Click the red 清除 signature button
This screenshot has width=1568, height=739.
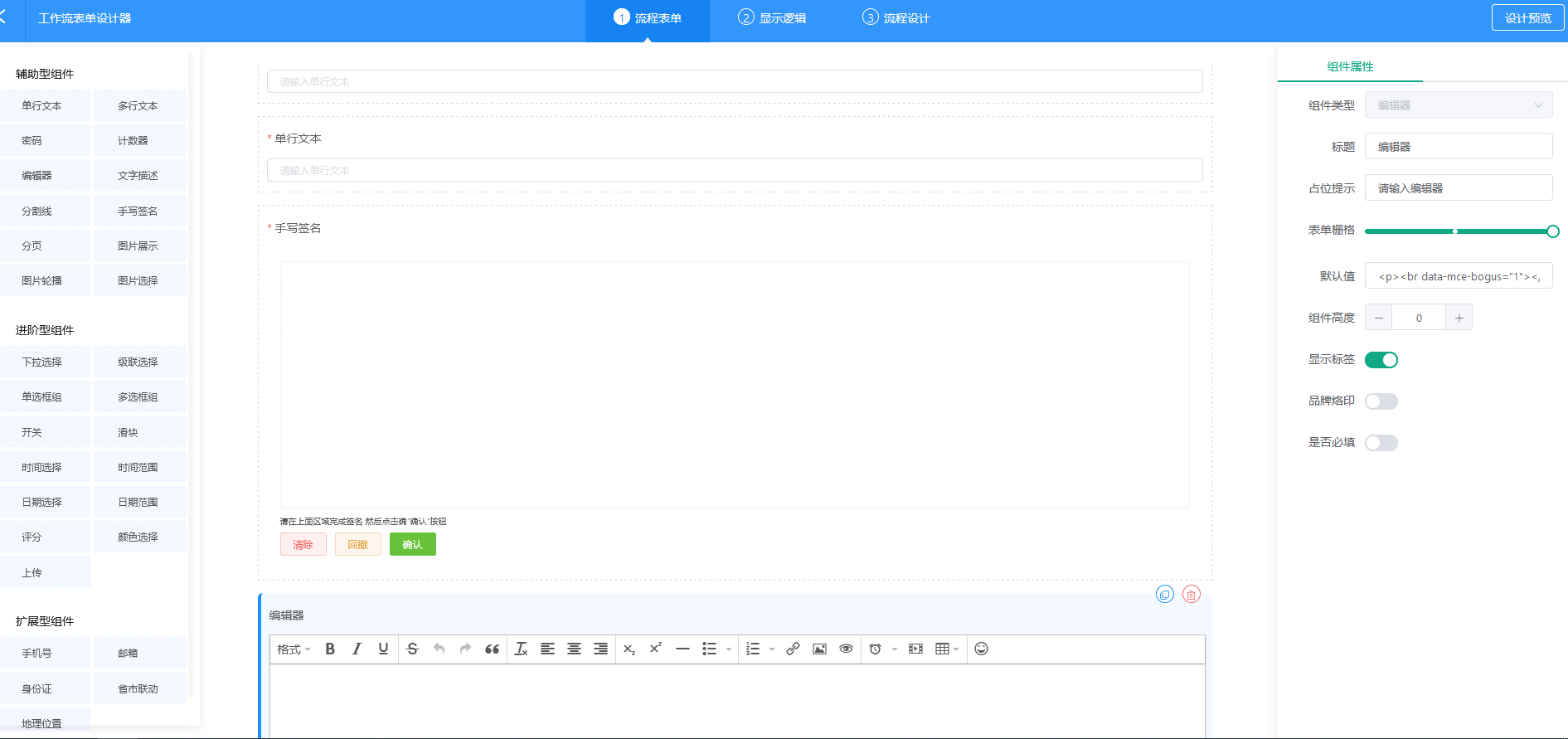[303, 545]
